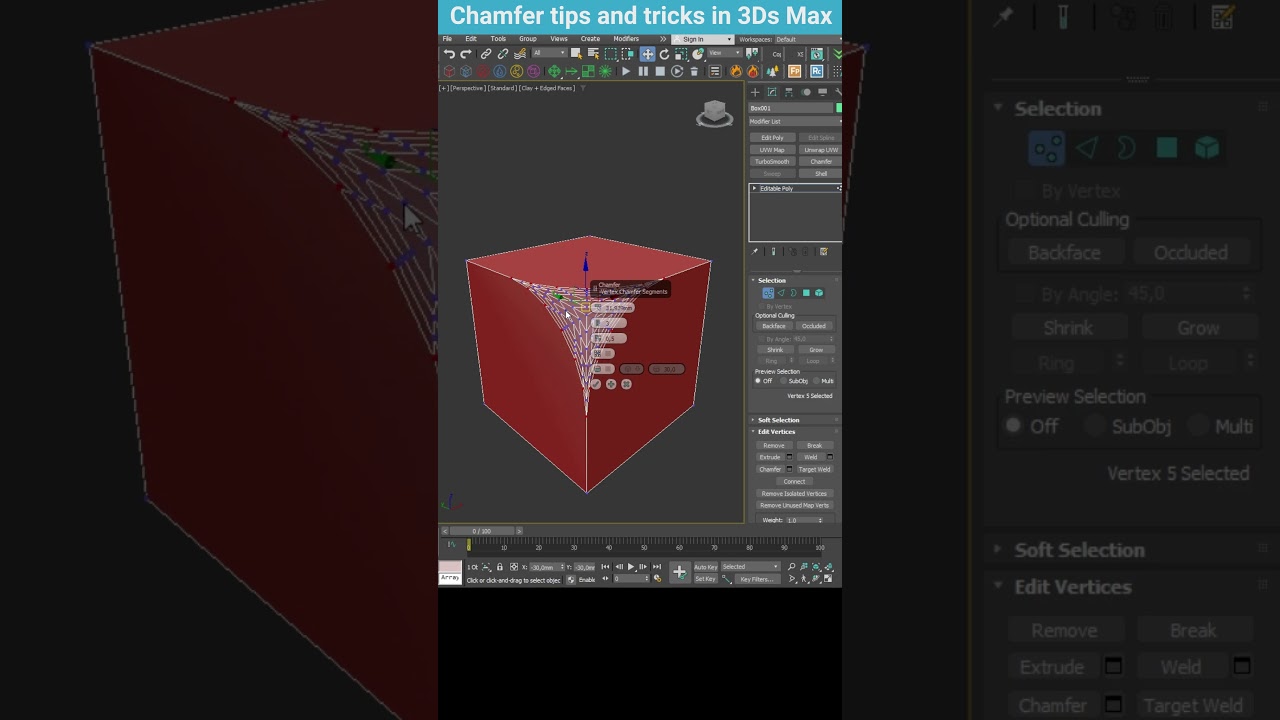The width and height of the screenshot is (1280, 720).
Task: Toggle the Window/Crossing selection icon
Action: tap(628, 54)
